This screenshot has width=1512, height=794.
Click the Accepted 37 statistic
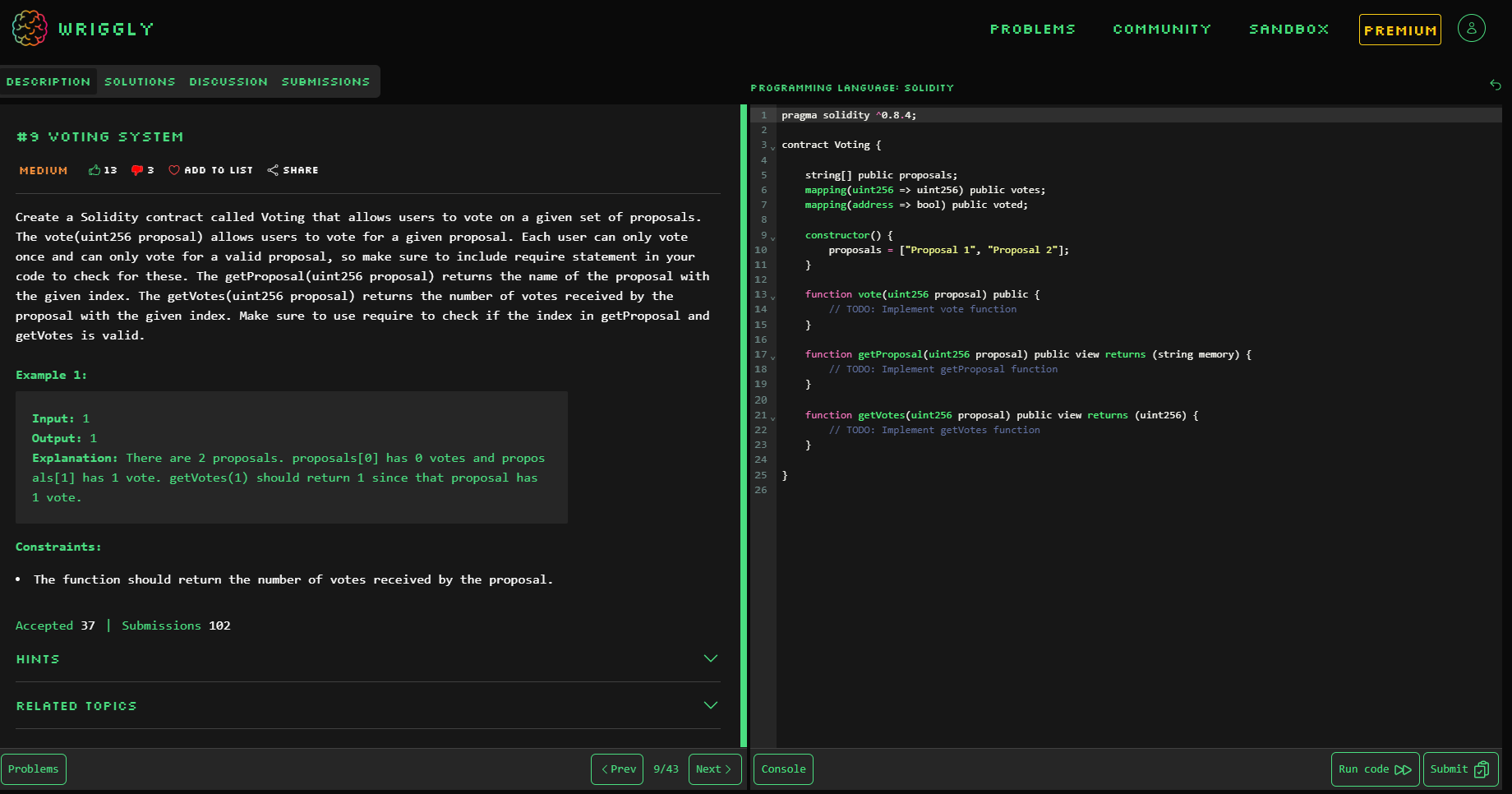tap(55, 626)
